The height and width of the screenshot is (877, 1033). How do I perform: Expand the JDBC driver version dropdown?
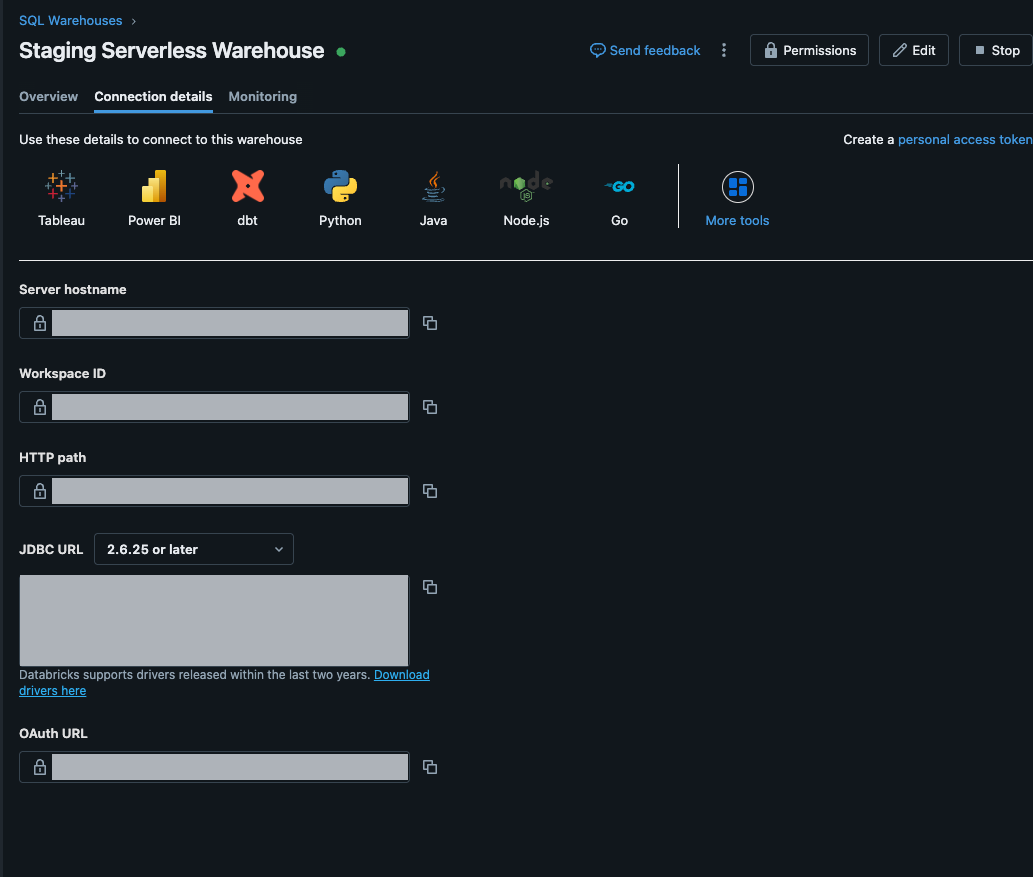point(194,549)
